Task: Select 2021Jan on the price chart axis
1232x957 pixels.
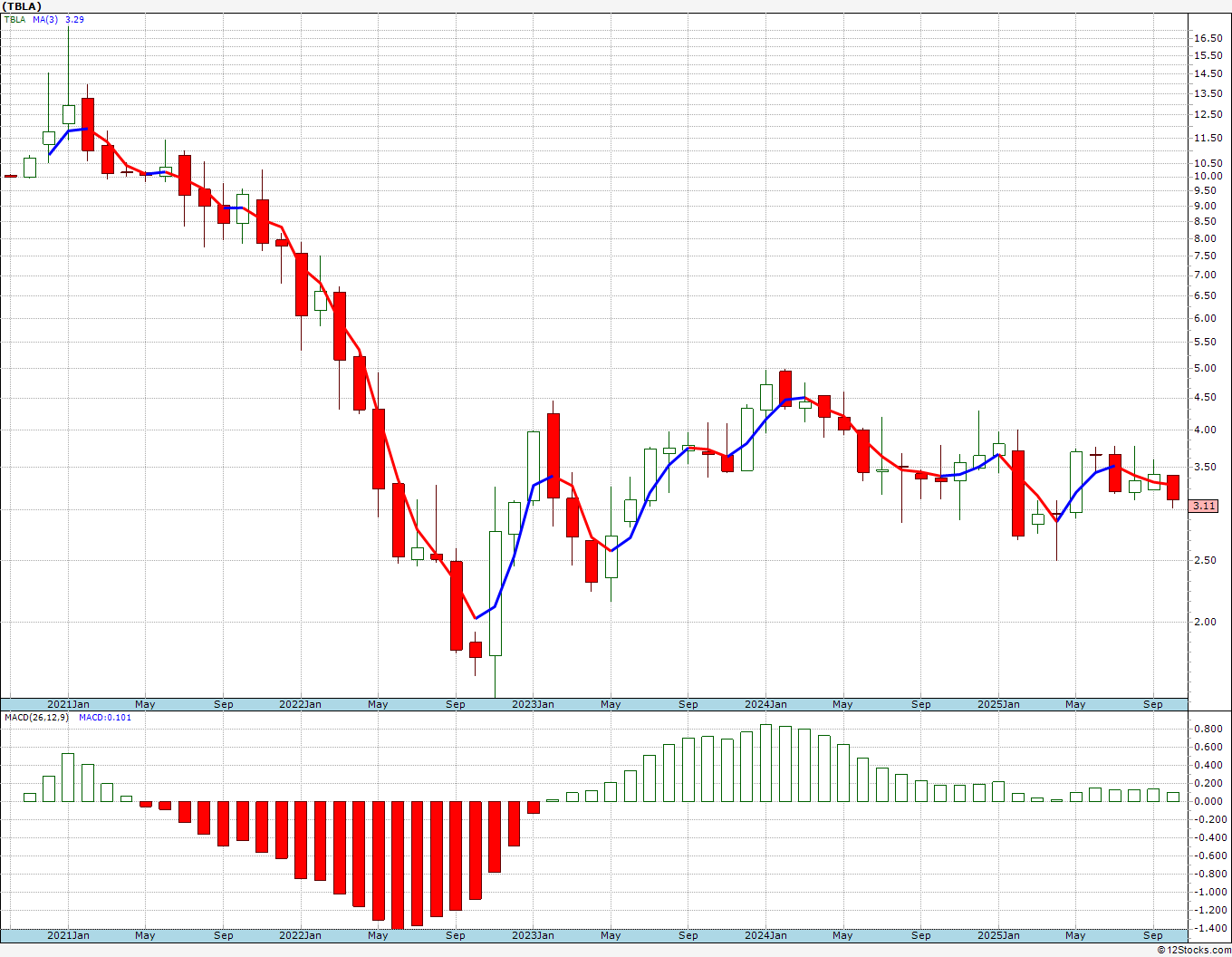Action: (68, 704)
